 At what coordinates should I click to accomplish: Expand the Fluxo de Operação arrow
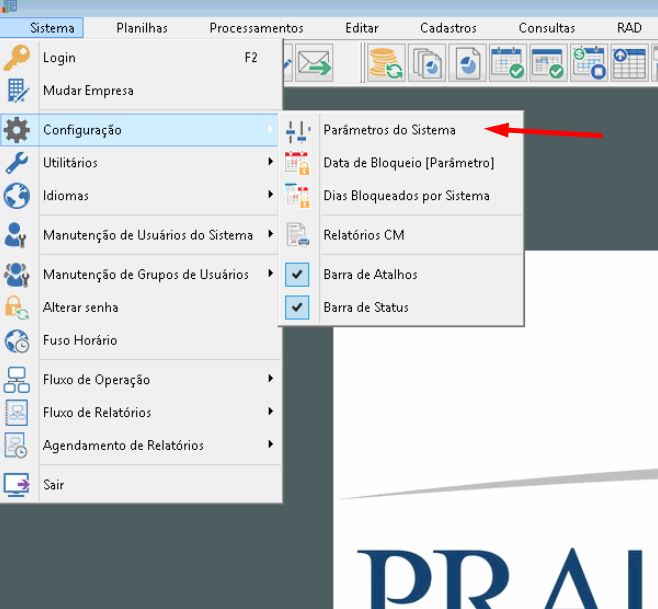click(271, 379)
